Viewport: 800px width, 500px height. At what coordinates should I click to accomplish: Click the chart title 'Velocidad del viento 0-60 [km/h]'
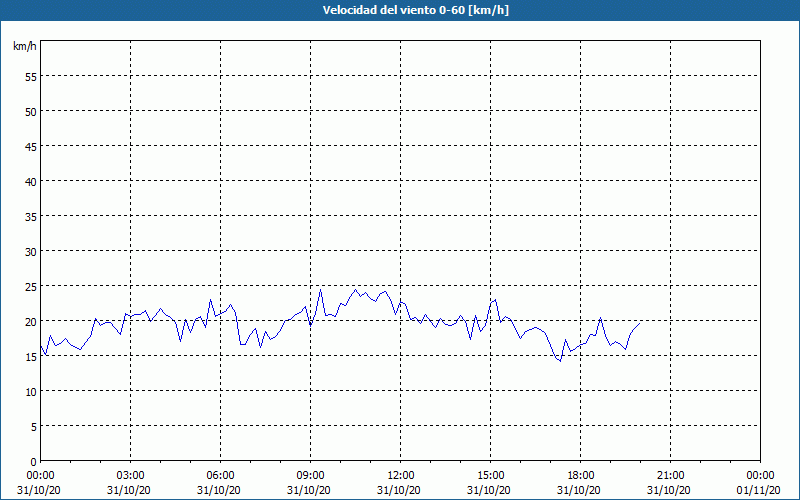pyautogui.click(x=416, y=10)
